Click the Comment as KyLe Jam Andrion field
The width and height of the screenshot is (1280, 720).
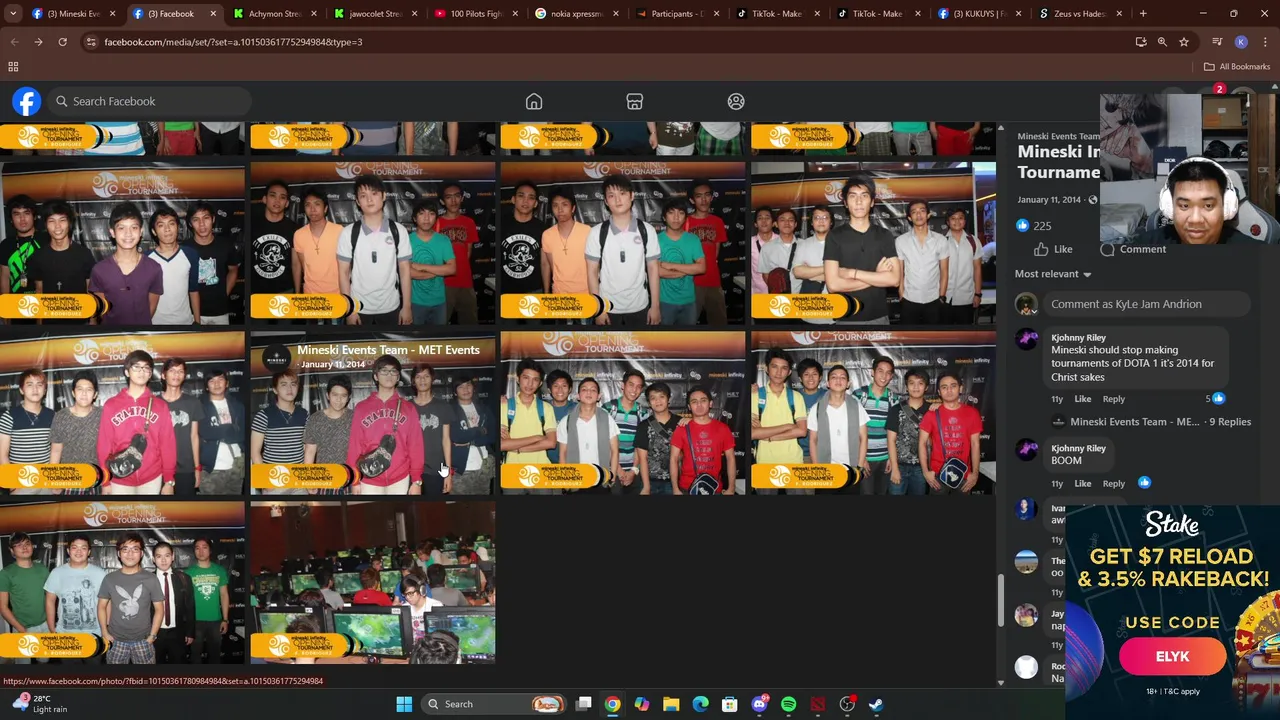point(1148,304)
